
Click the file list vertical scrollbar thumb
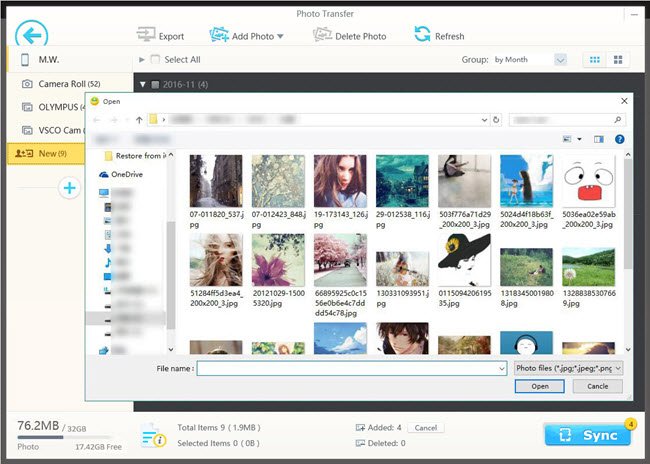(x=628, y=214)
